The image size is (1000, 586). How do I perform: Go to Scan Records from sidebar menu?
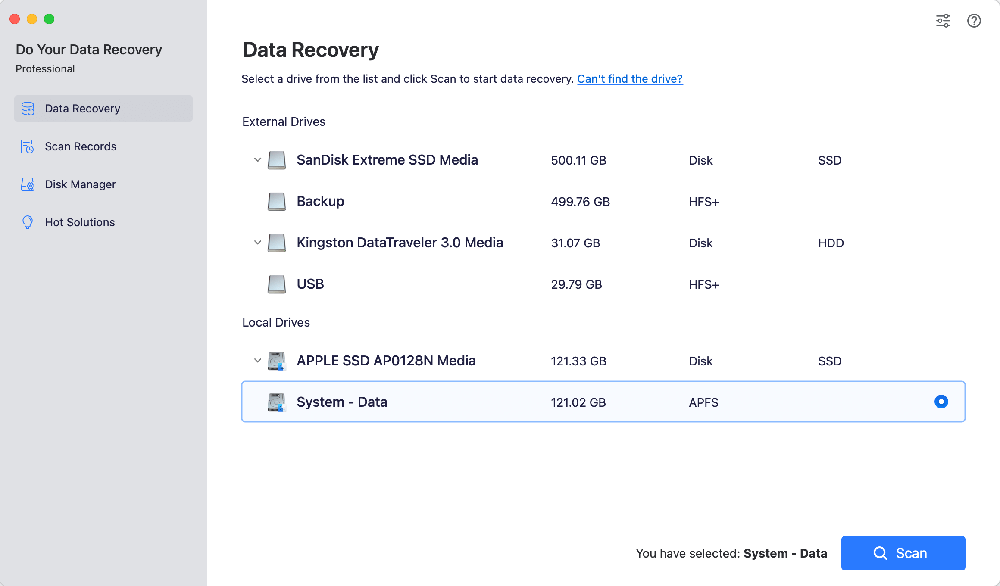(79, 146)
